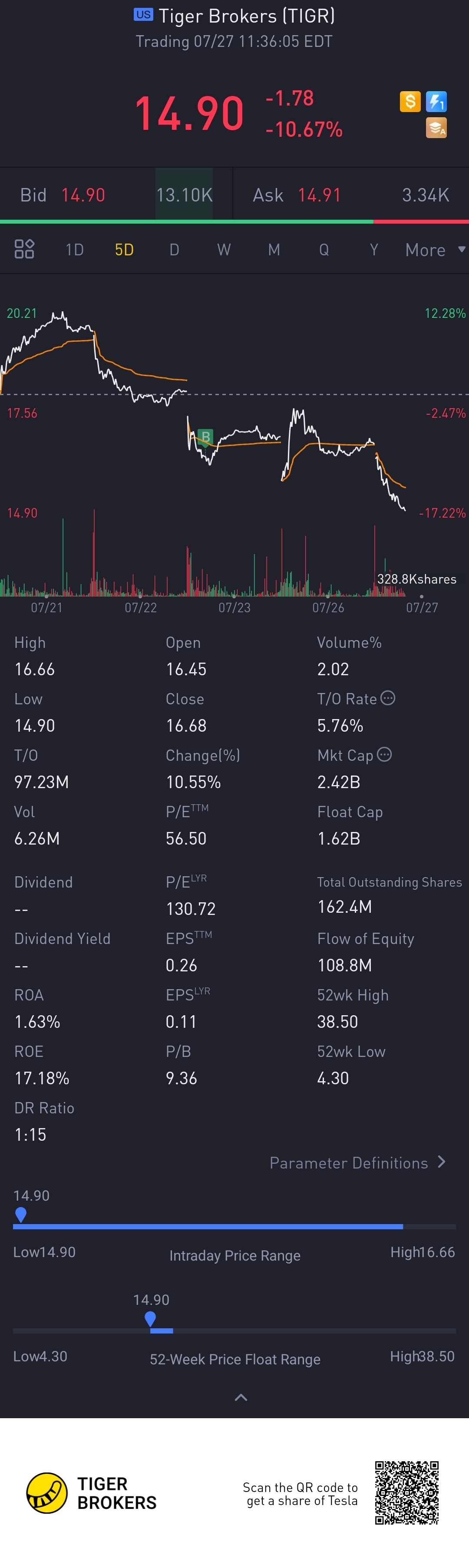469x1568 pixels.
Task: Tap the yellow dollar sign icon
Action: [410, 101]
